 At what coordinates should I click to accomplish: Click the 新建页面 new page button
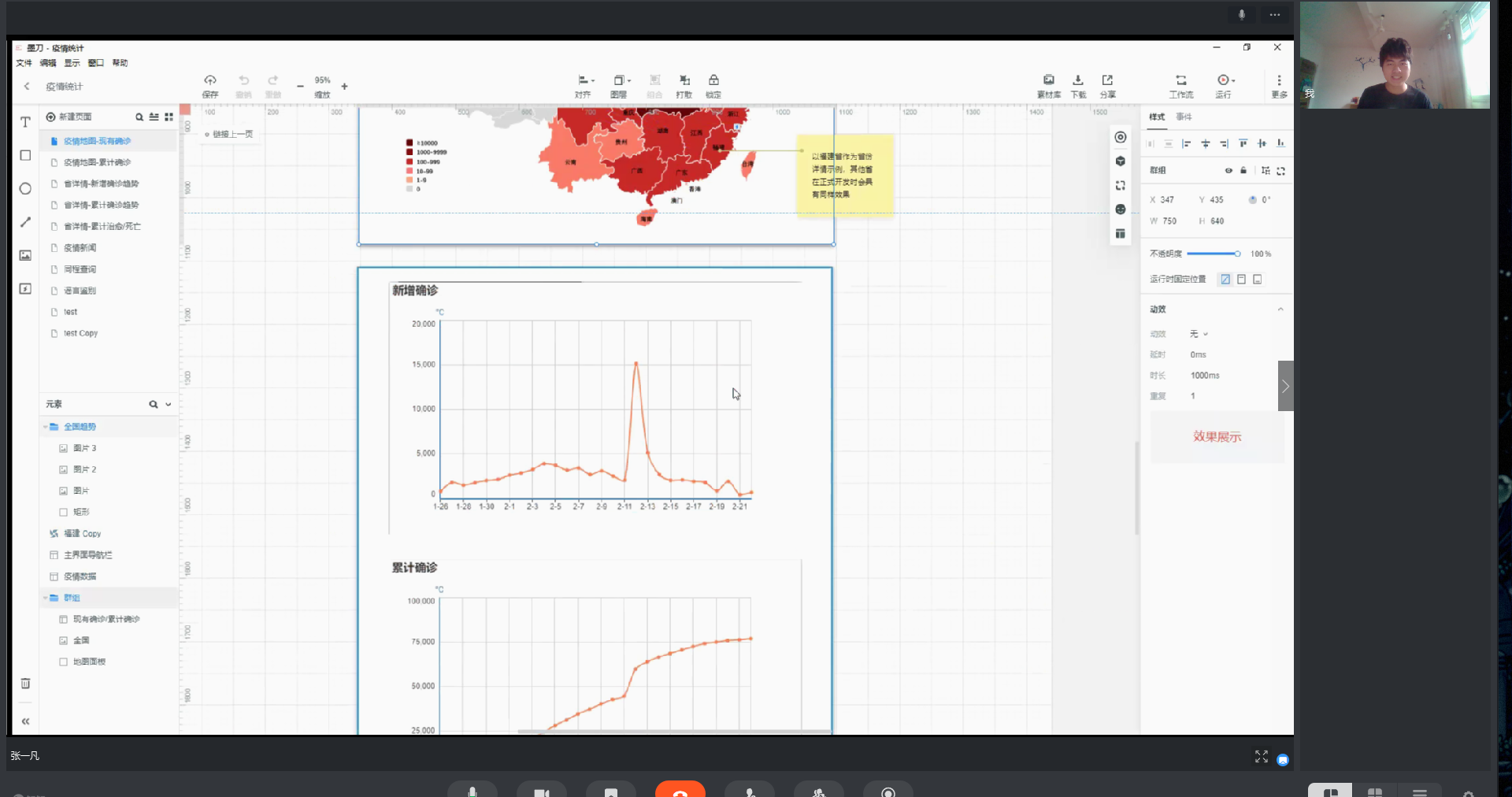(x=69, y=117)
